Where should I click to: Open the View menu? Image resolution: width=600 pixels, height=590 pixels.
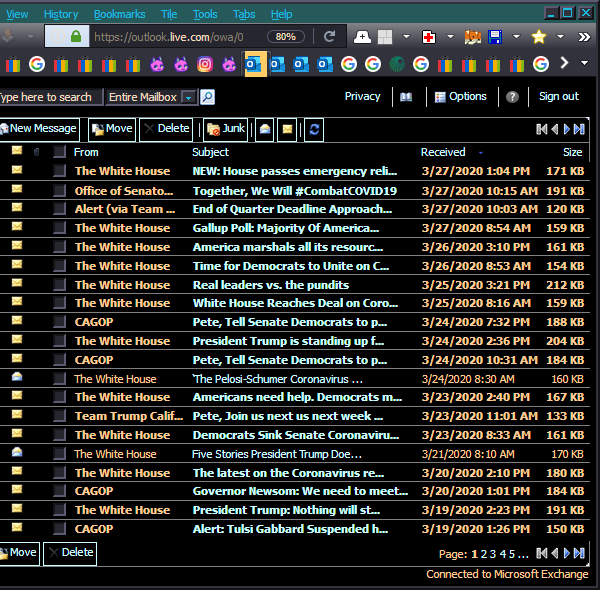(17, 15)
